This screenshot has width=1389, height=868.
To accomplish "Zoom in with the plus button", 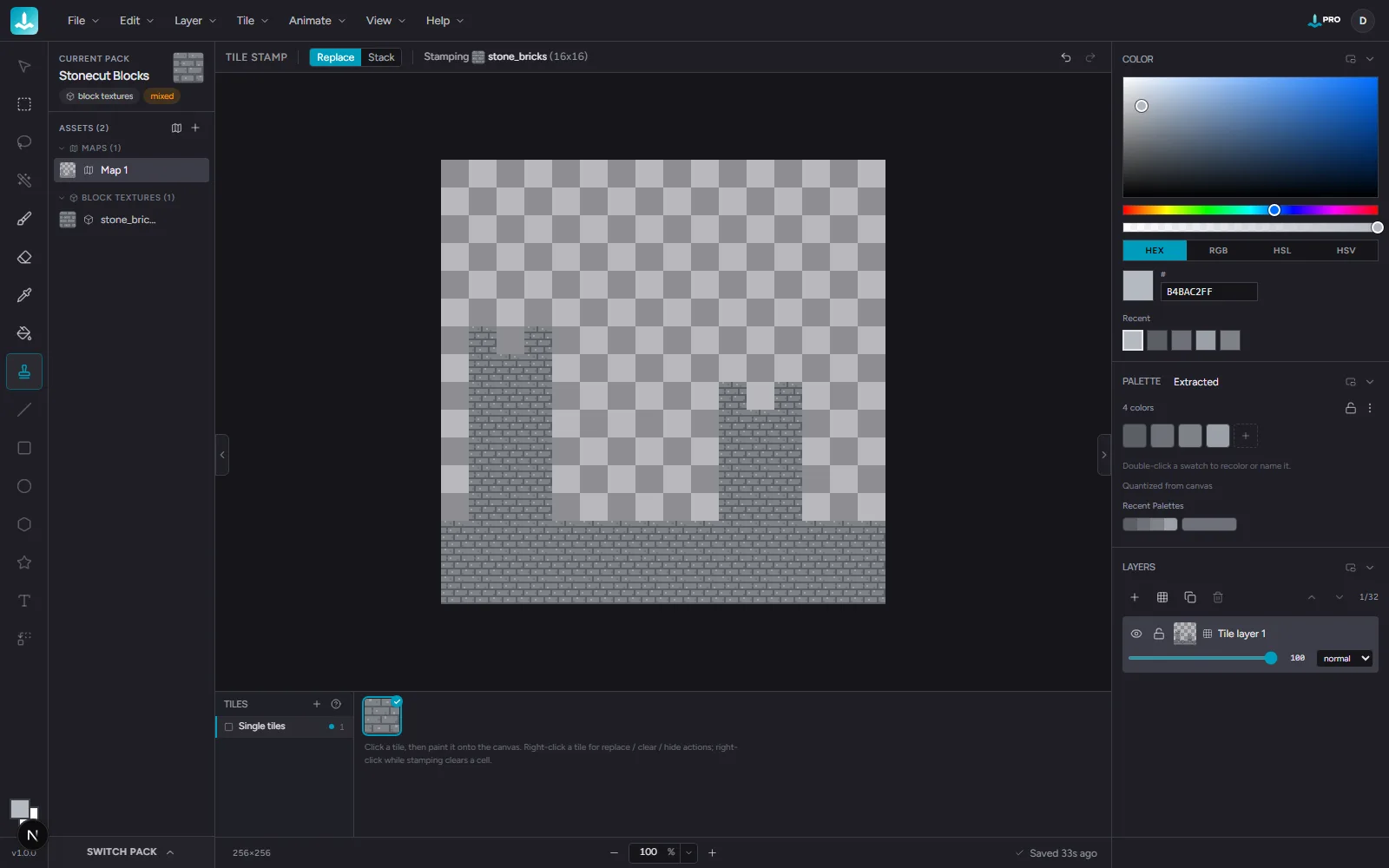I will [x=712, y=852].
